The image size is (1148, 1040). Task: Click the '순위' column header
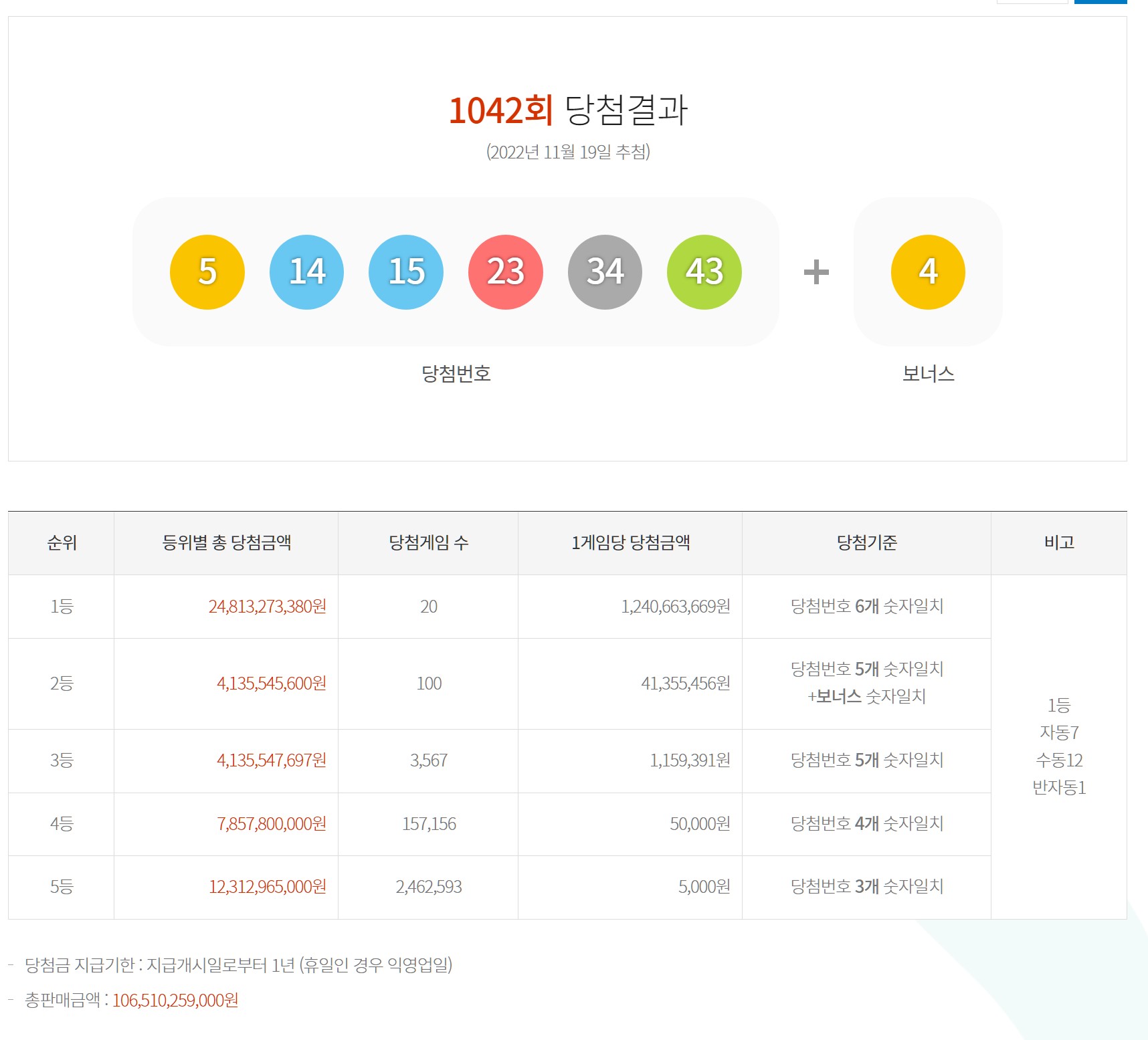tap(62, 542)
